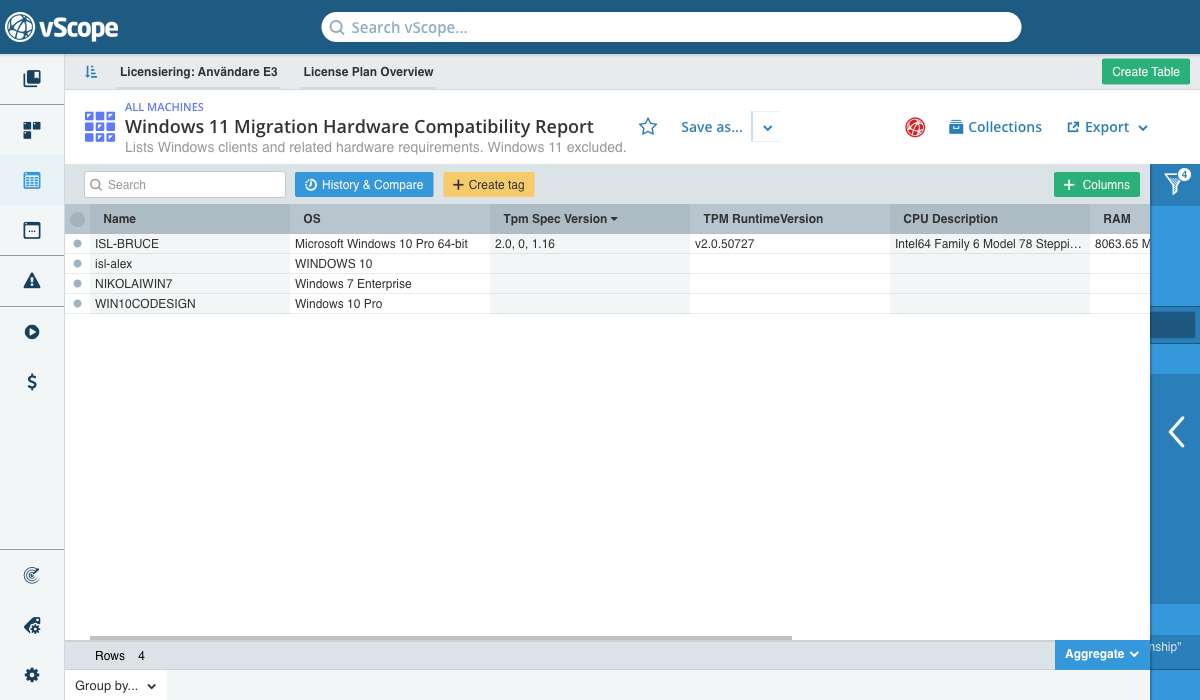Screen dimensions: 1200x700
Task: Open the library icon in the sidebar
Action: (32, 78)
